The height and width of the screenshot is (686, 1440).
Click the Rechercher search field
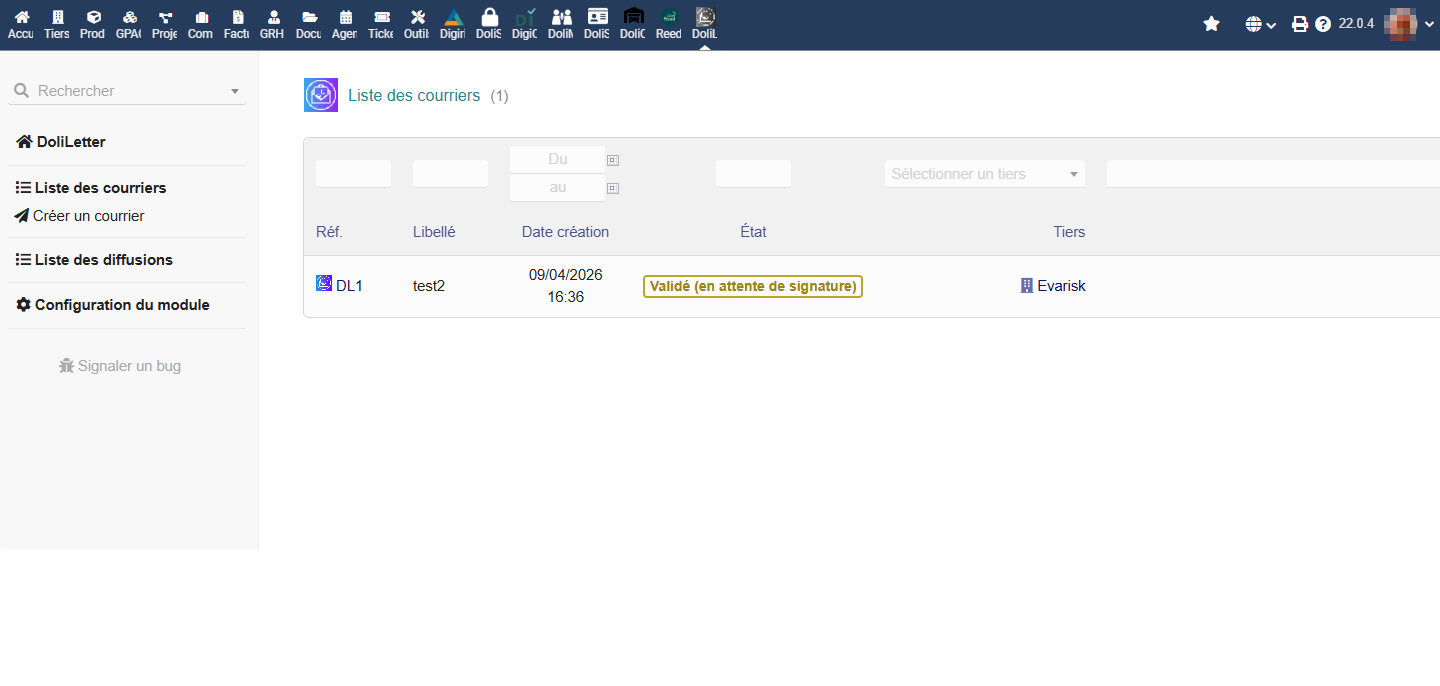click(130, 91)
